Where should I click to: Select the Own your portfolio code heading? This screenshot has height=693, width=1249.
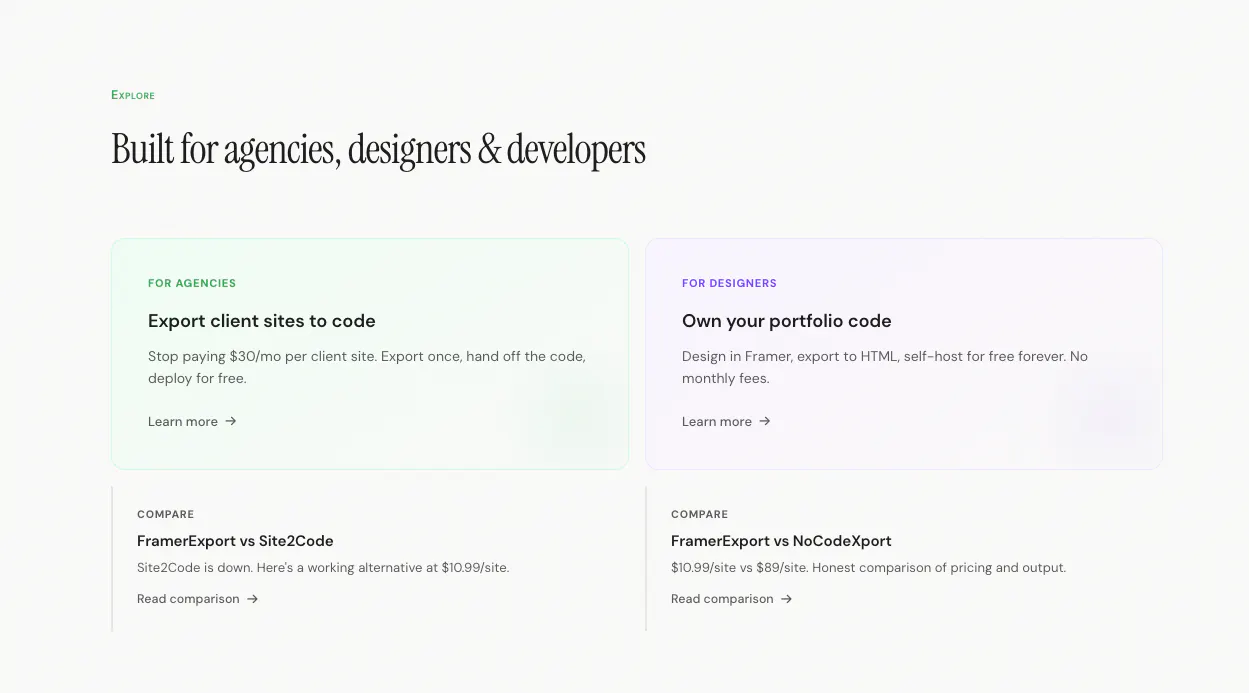tap(787, 321)
